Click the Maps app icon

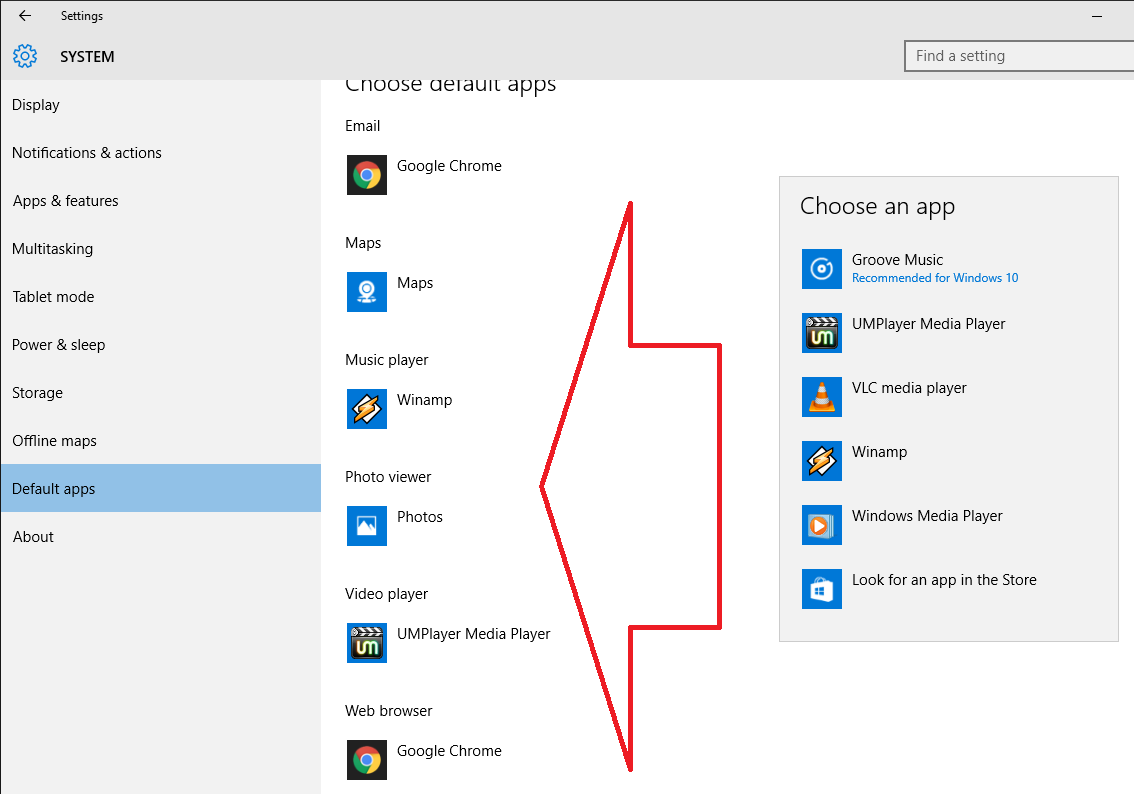(366, 291)
